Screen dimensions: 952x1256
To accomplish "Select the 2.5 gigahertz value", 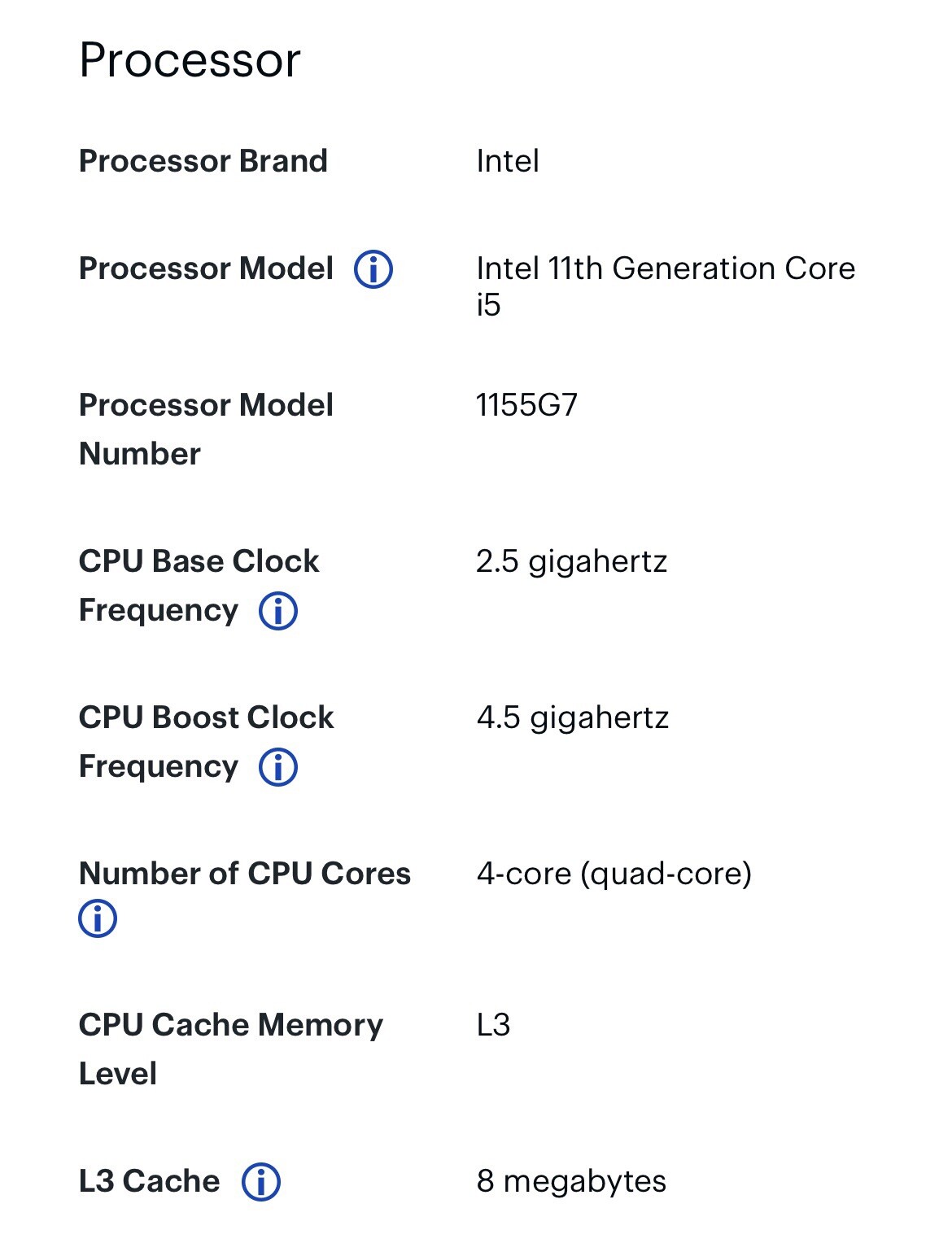I will (572, 561).
